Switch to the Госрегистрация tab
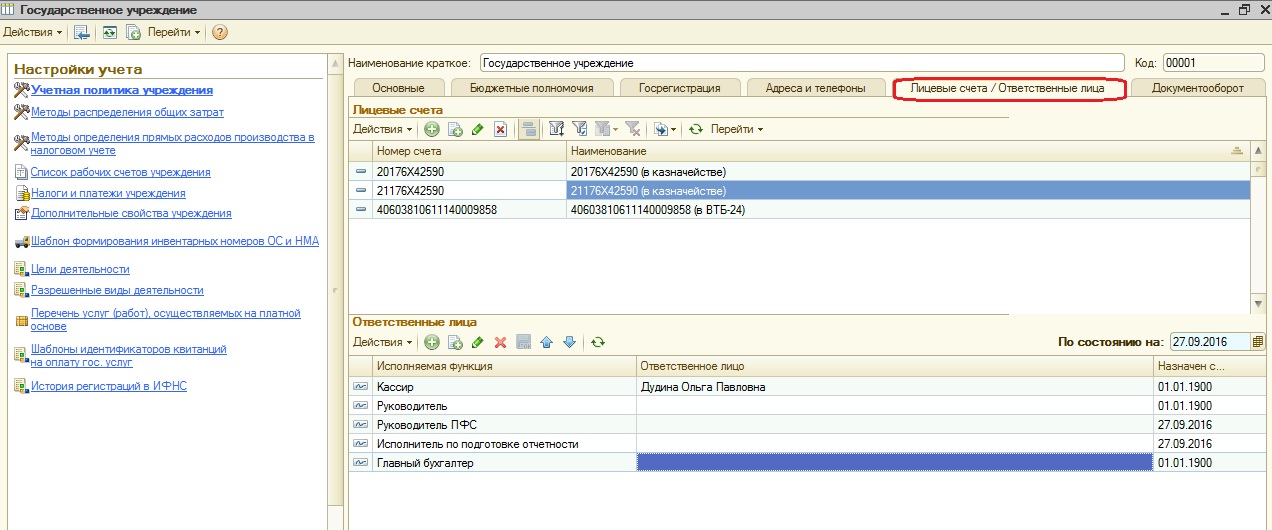The width and height of the screenshot is (1272, 530). coord(678,88)
